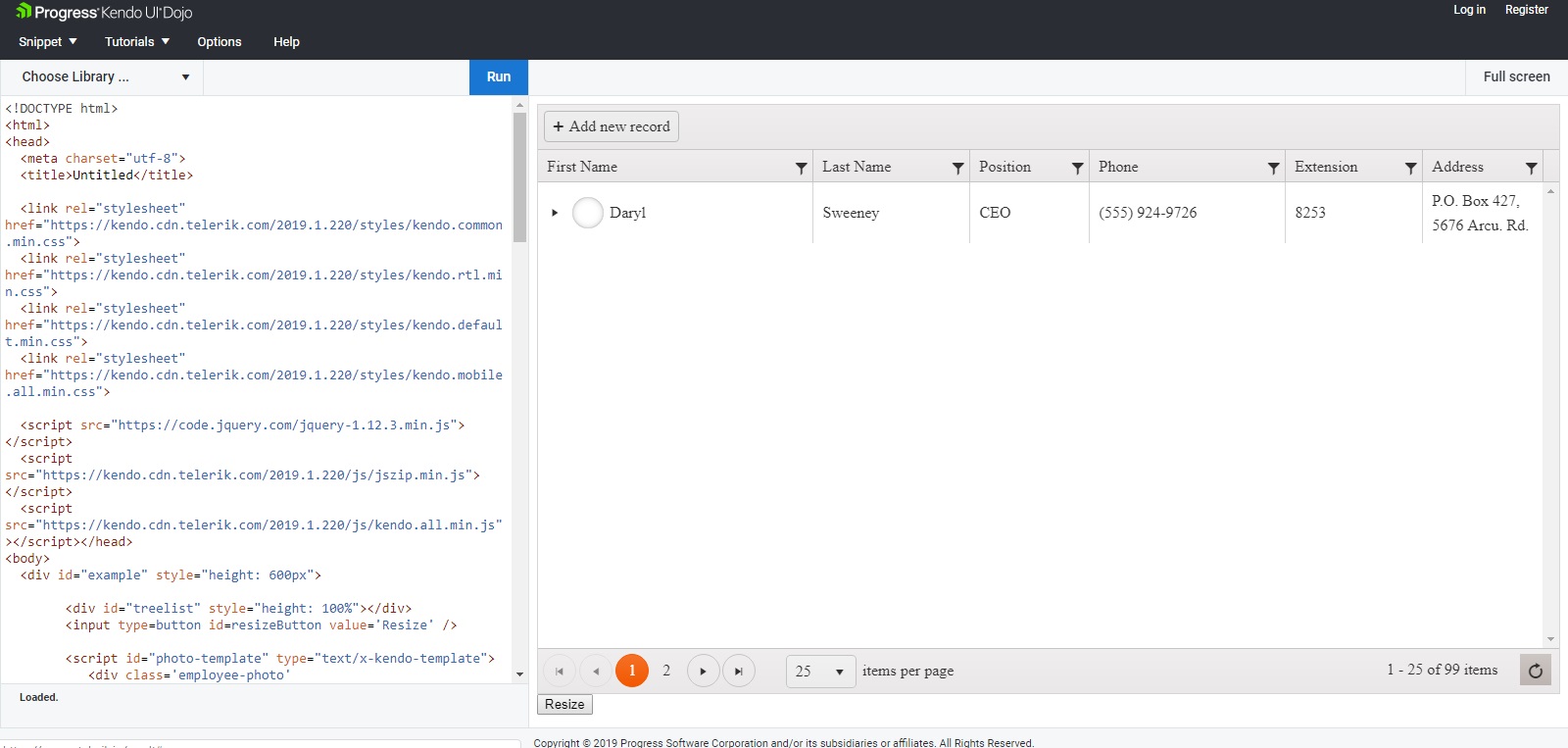This screenshot has height=748, width=1568.
Task: Select page 1 in the pager
Action: coord(632,671)
